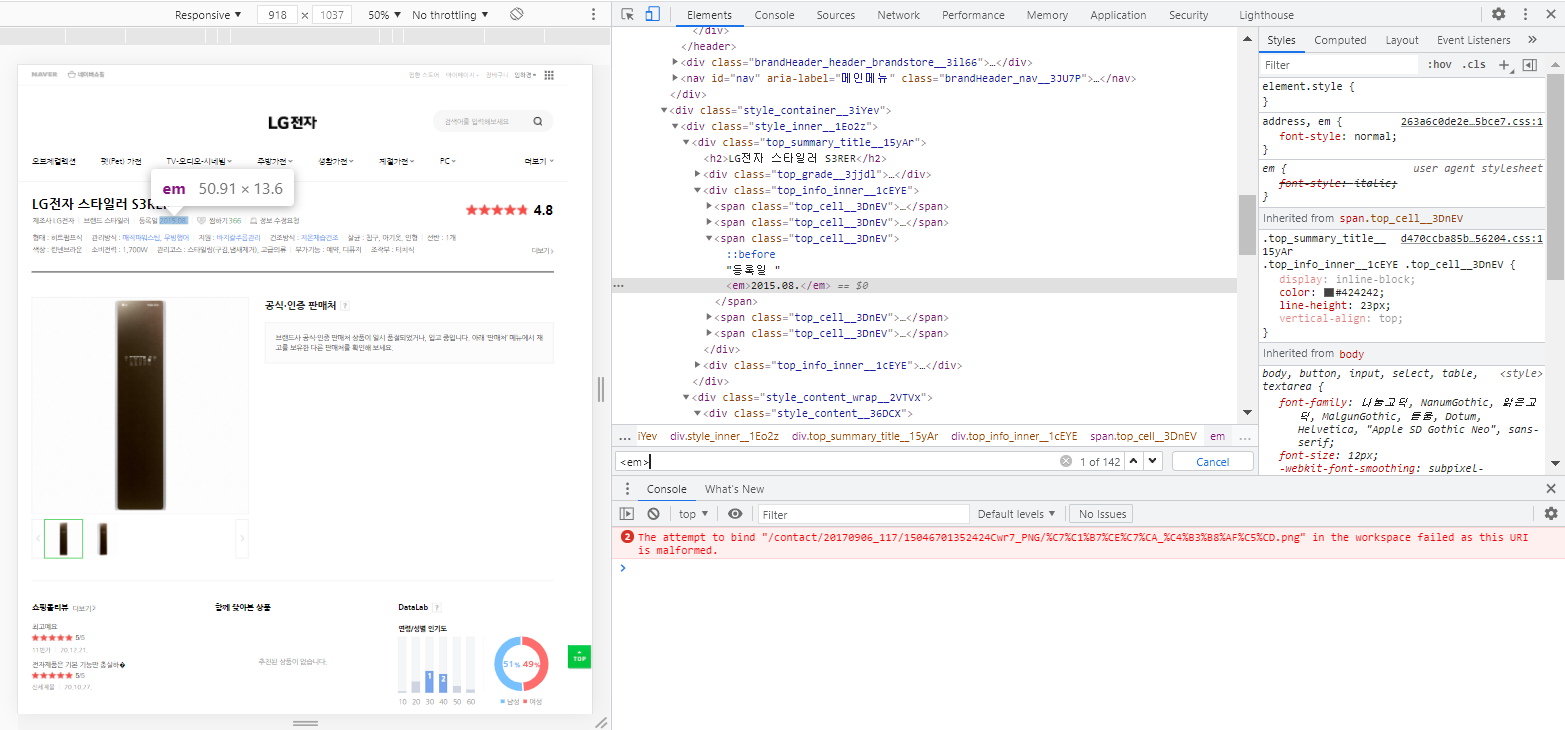Switch to the Computed styles tab
Image resolution: width=1565 pixels, height=730 pixels.
(x=1340, y=40)
